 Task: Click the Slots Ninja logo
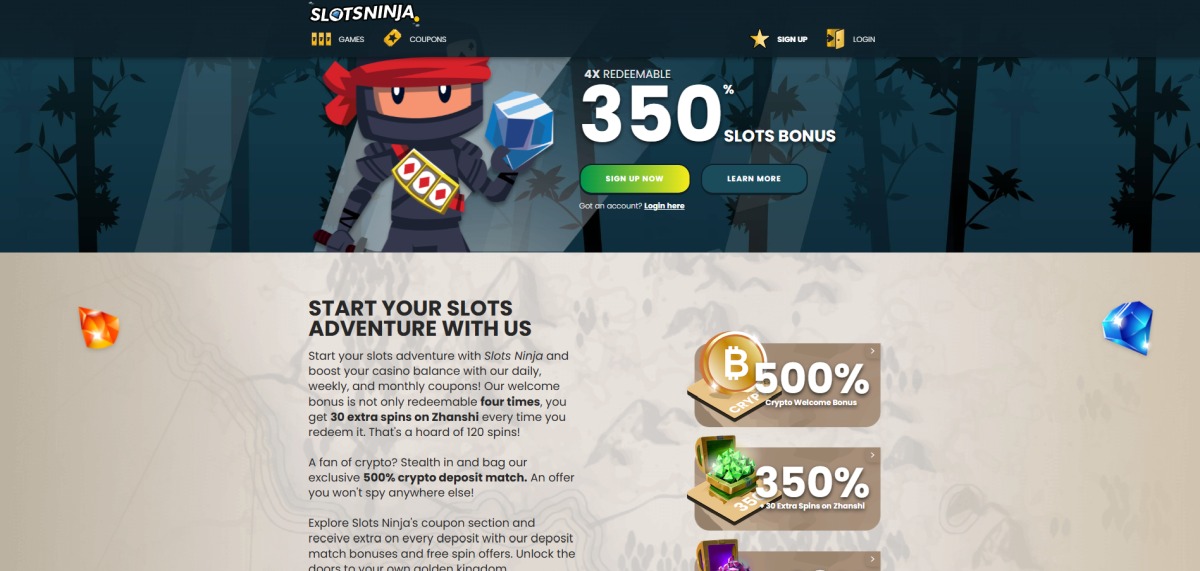point(364,13)
